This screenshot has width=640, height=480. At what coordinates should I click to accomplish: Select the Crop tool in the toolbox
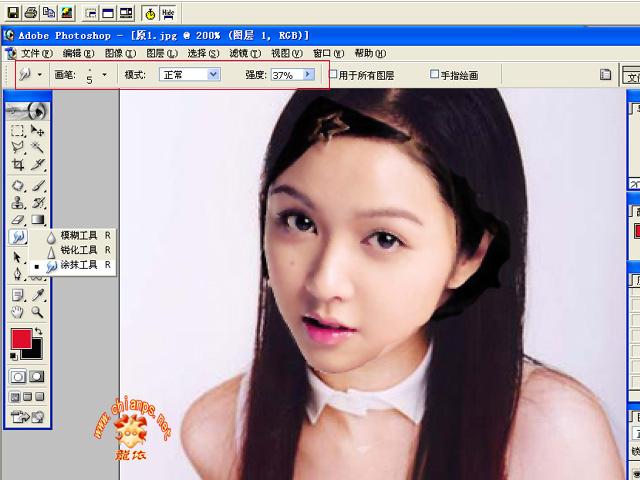(18, 165)
